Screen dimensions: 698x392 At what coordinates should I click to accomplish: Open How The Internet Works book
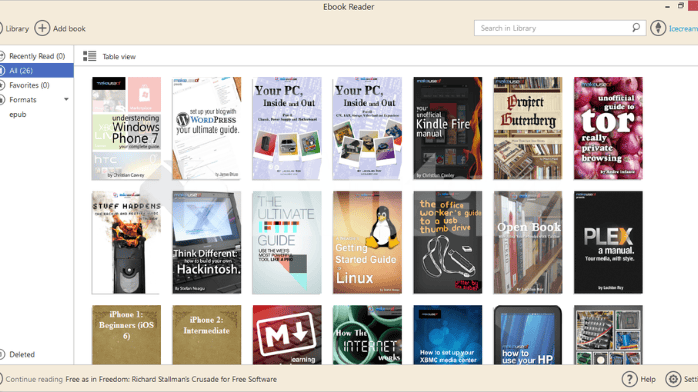pyautogui.click(x=367, y=335)
